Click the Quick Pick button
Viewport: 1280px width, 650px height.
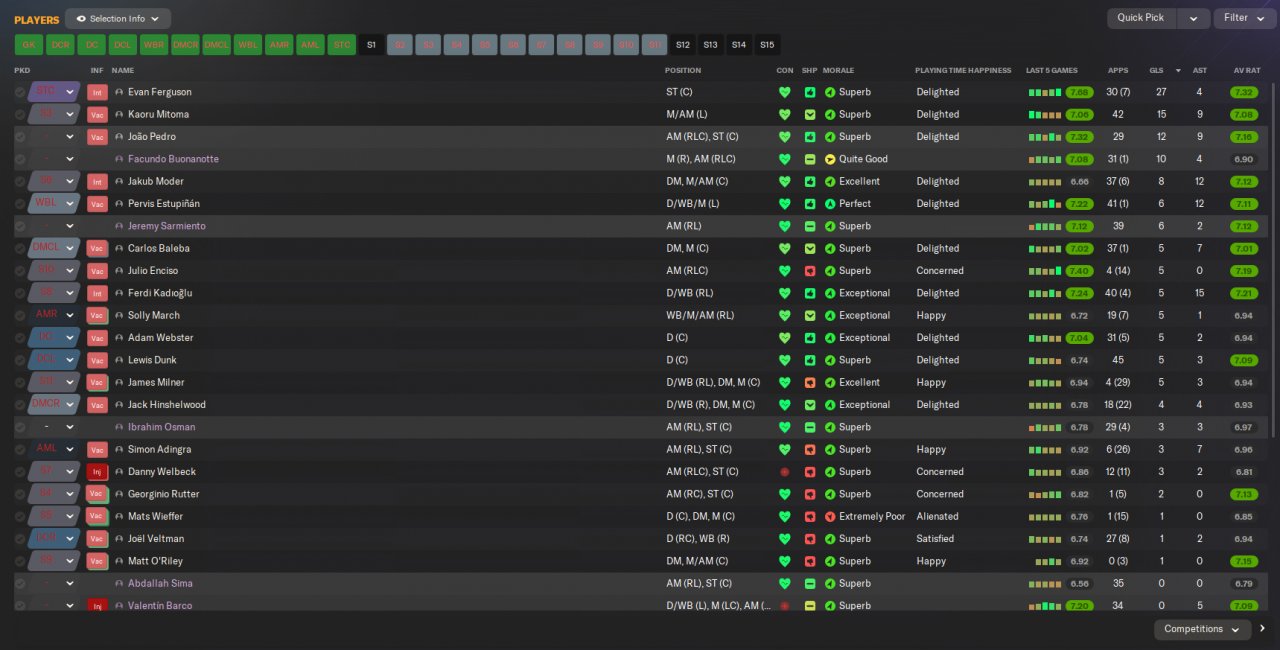(1141, 18)
